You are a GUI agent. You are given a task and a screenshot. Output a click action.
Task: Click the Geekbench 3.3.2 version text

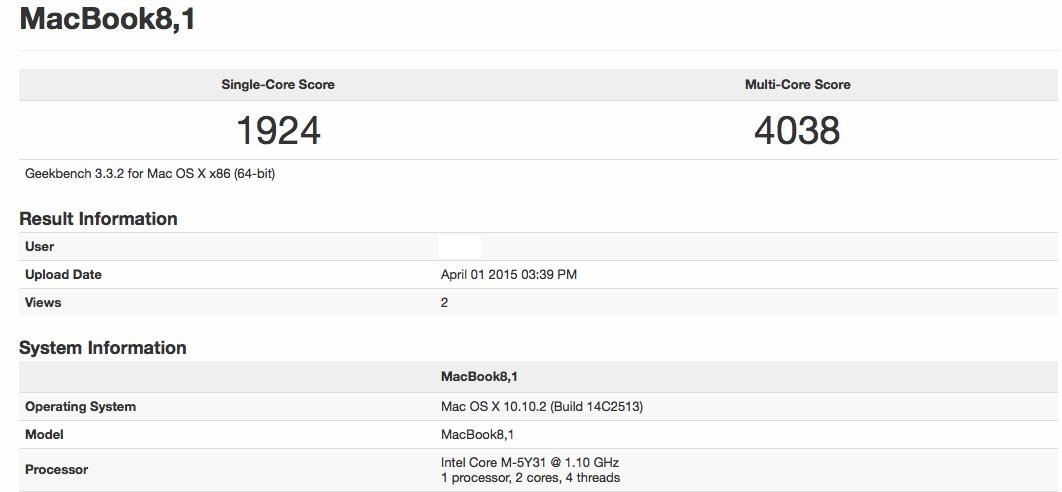click(x=150, y=174)
